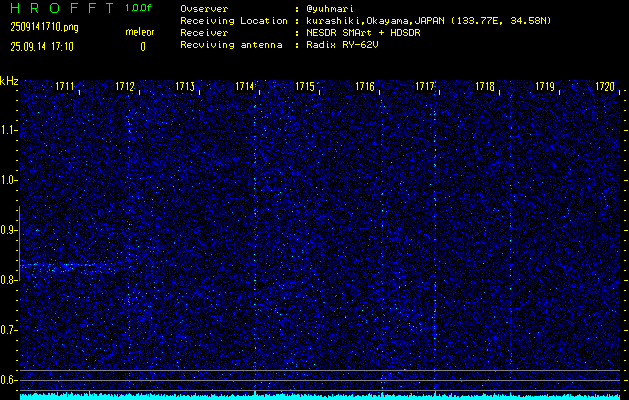Viewport: 629px width, 400px height.
Task: Click the 1714 time marker
Action: click(245, 86)
